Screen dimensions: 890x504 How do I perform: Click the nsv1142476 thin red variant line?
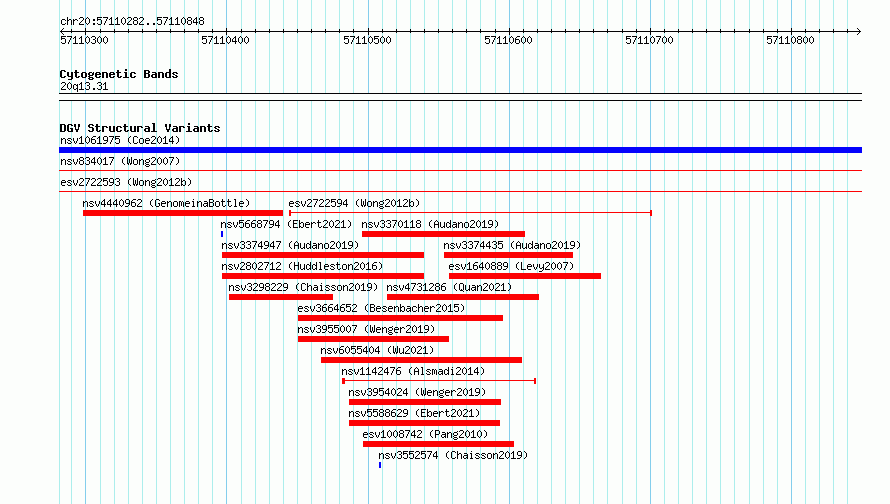pyautogui.click(x=439, y=381)
